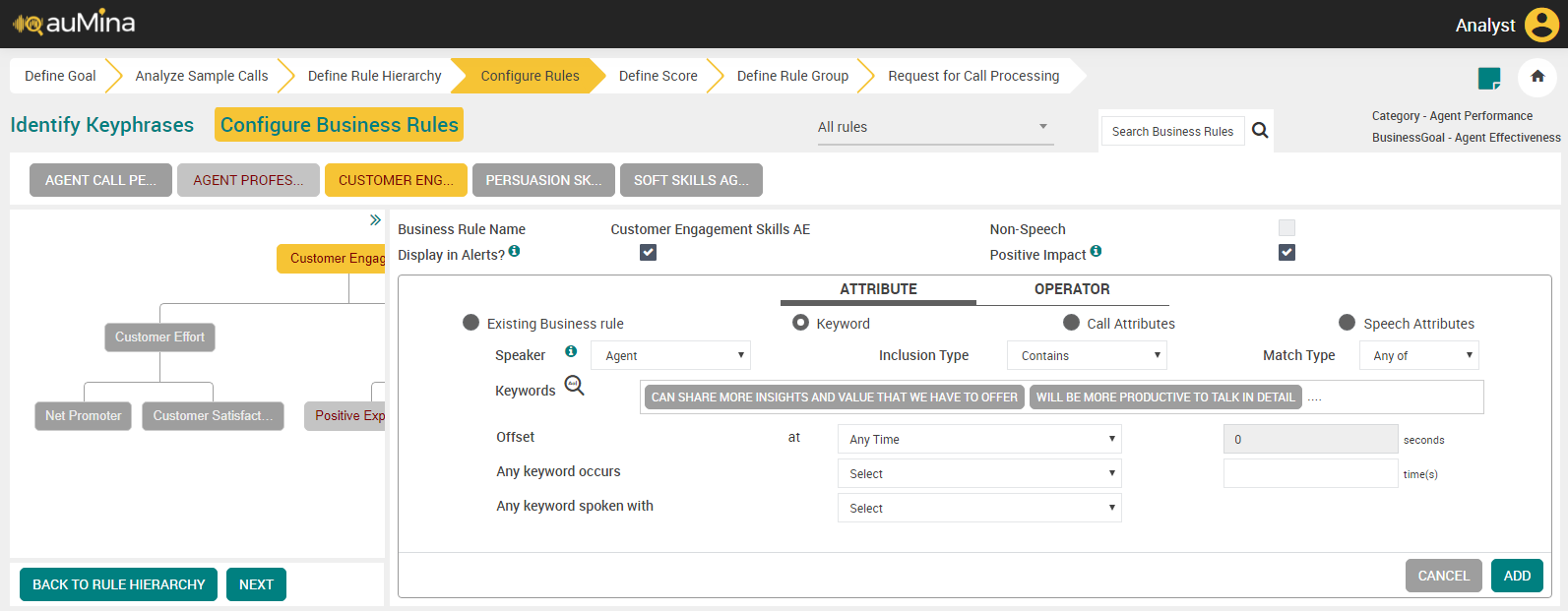Switch to Configure Business Rules tab
The image size is (1568, 611).
(340, 125)
